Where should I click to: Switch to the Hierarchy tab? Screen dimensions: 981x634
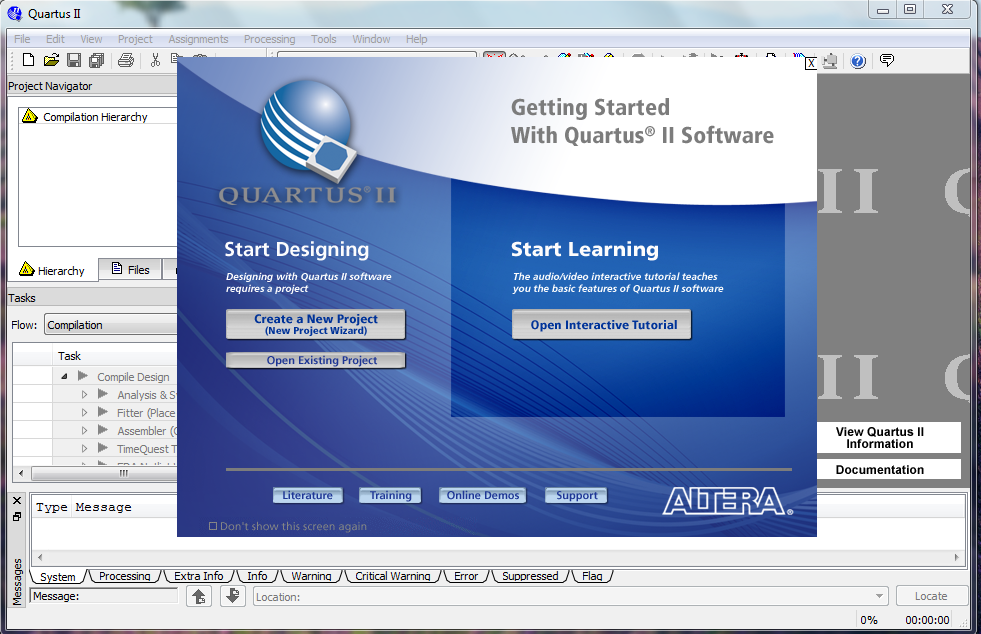[x=53, y=270]
